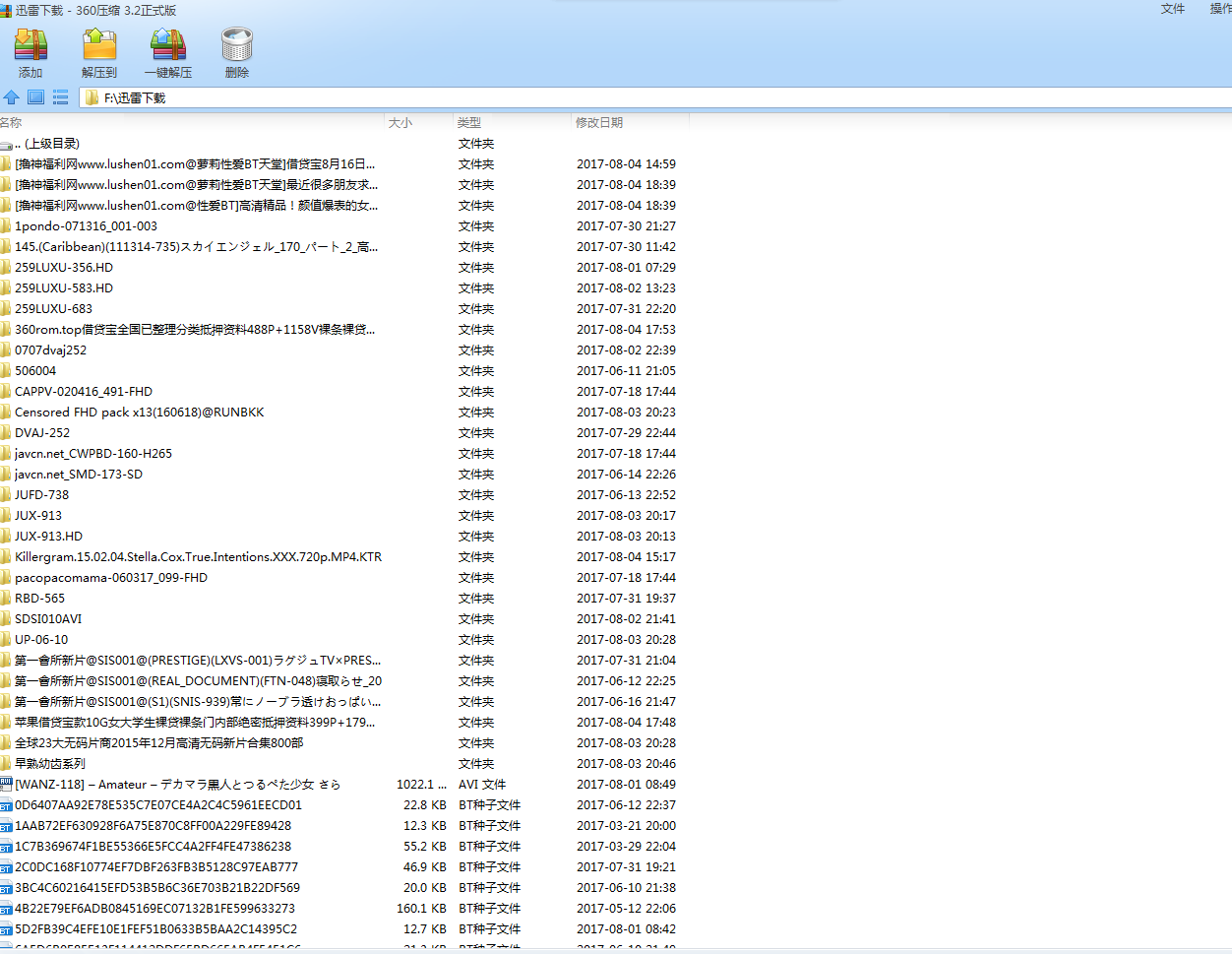Image resolution: width=1232 pixels, height=954 pixels.
Task: Click the folder icon of 506004
Action: (5, 371)
